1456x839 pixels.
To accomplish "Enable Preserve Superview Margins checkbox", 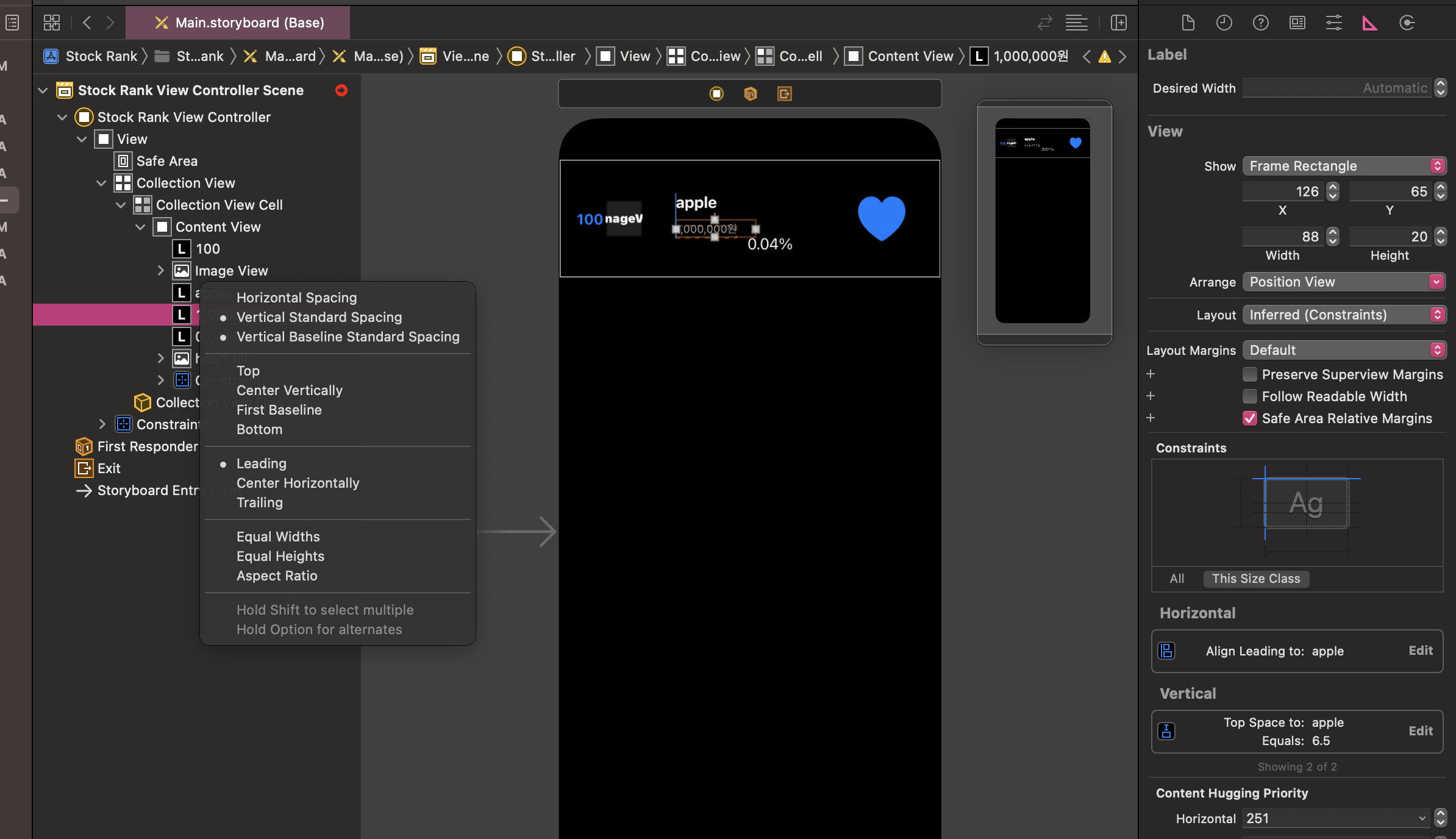I will point(1249,374).
